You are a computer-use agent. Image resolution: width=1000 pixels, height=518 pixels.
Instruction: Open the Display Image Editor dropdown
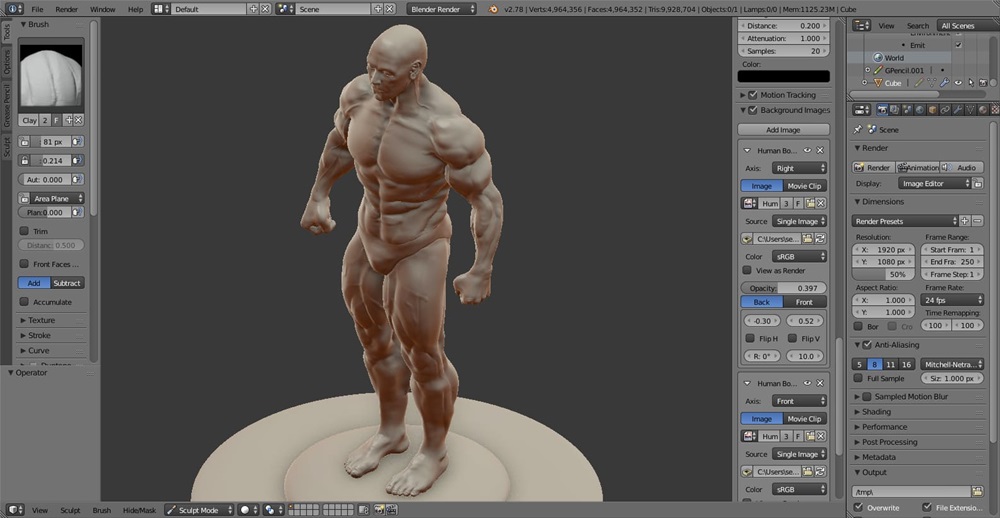(935, 183)
